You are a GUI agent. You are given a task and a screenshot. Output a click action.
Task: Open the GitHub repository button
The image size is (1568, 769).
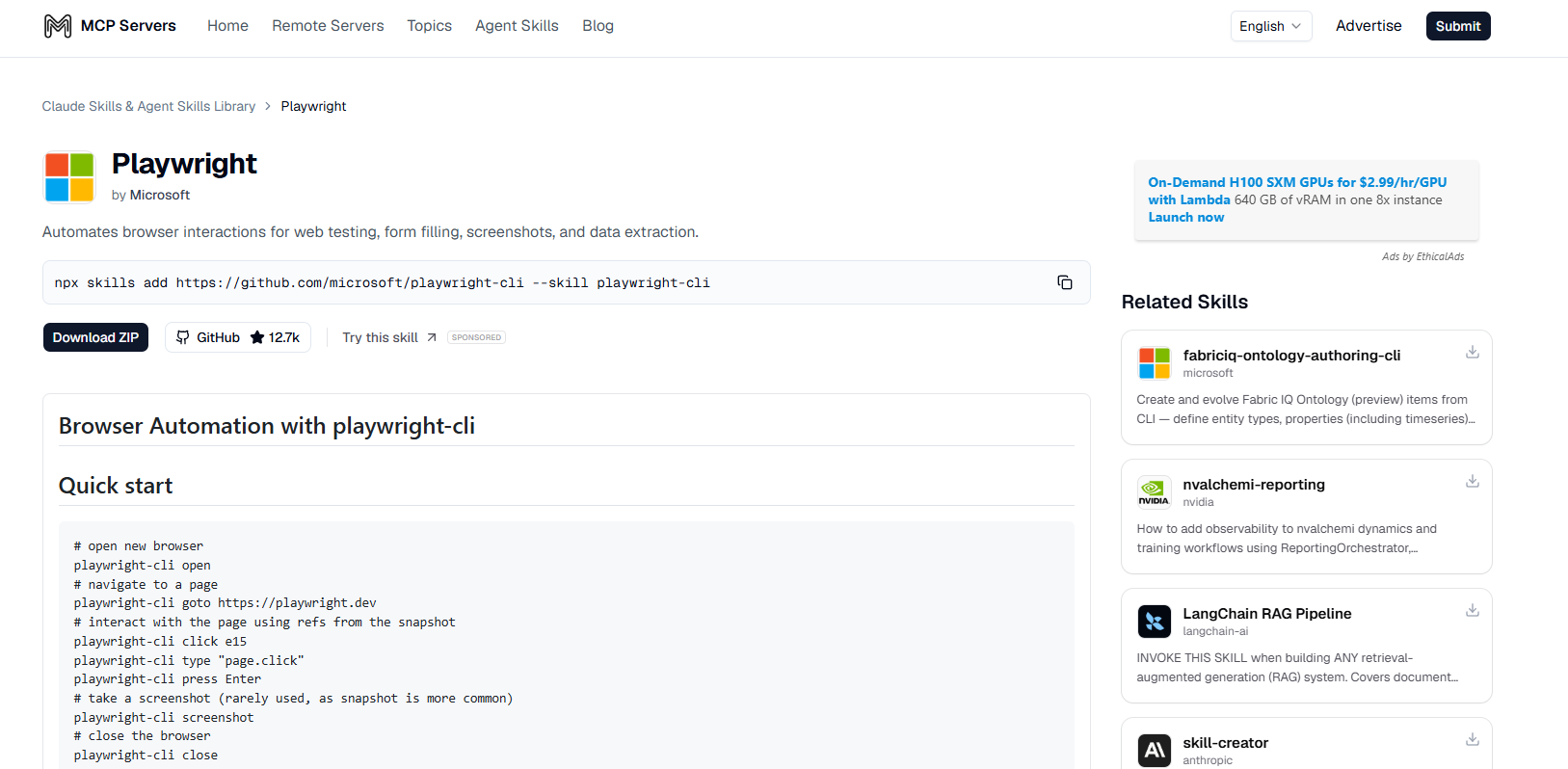238,337
